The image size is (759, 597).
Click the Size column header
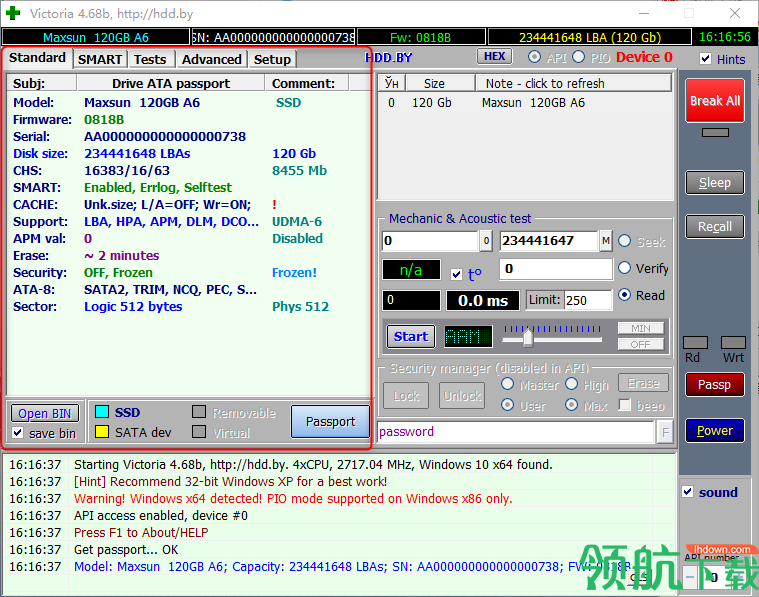click(440, 83)
